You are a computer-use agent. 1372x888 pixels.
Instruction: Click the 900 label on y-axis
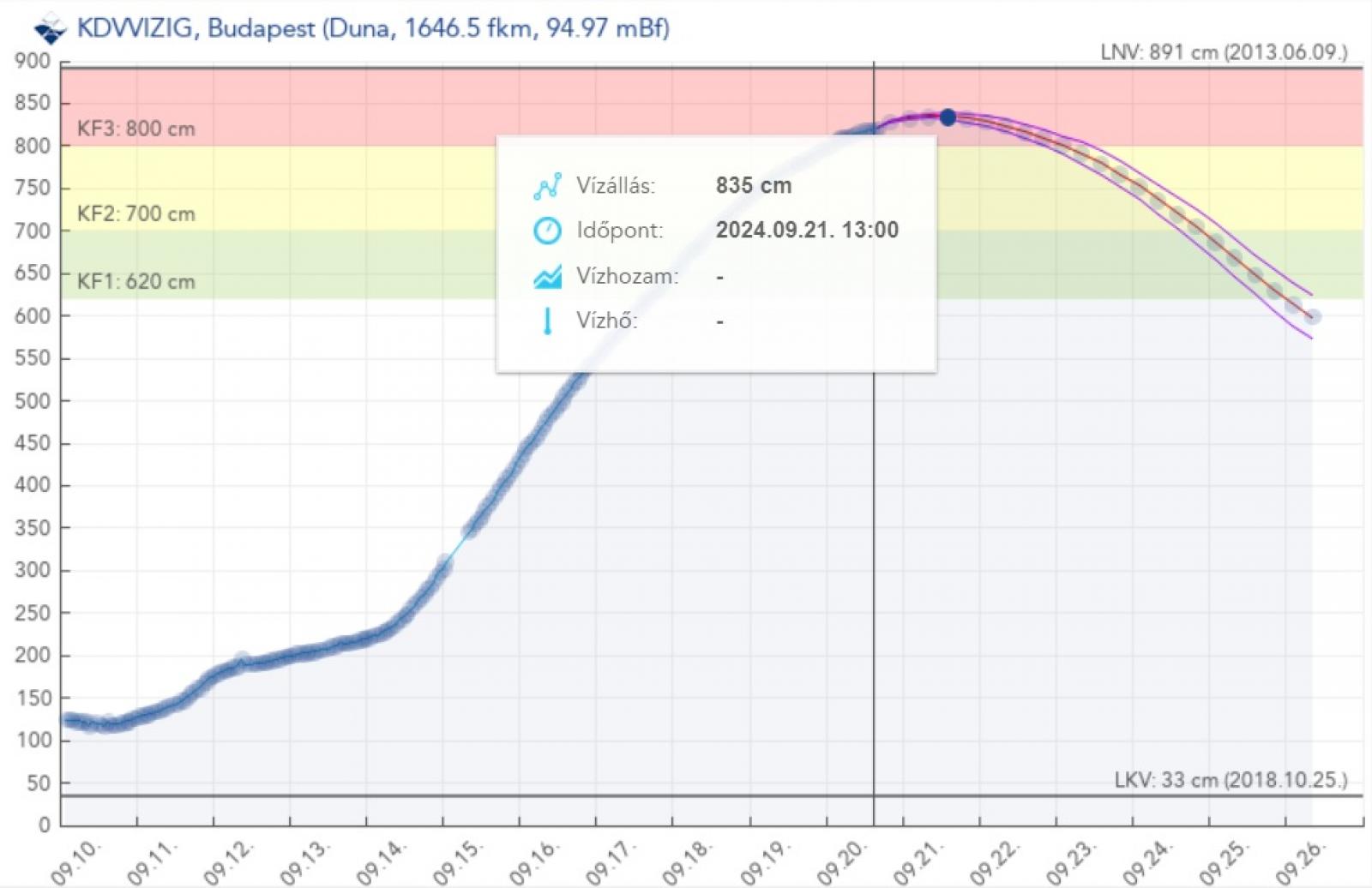pyautogui.click(x=33, y=61)
